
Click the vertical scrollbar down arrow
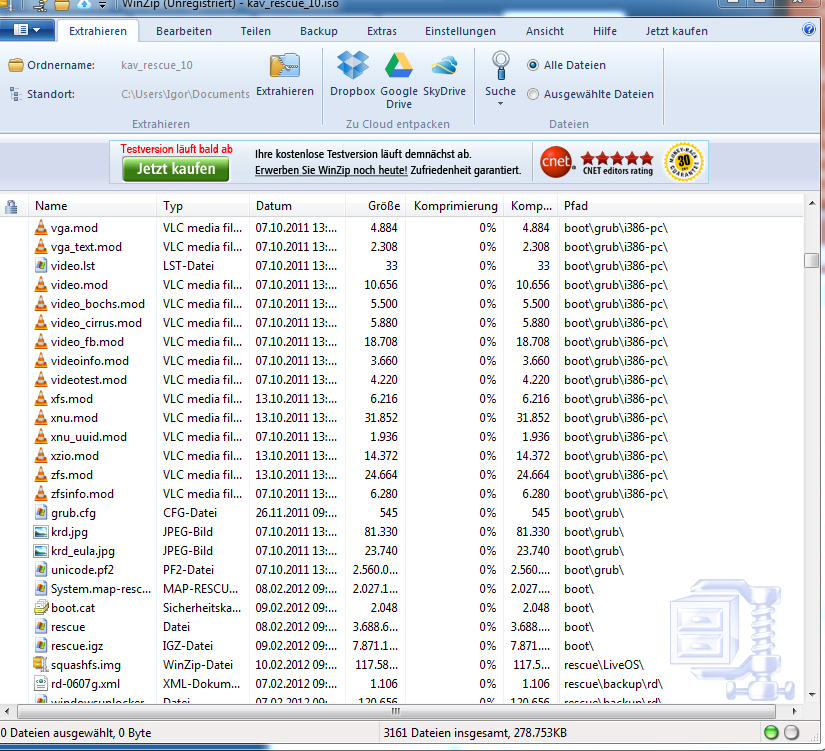[x=811, y=695]
